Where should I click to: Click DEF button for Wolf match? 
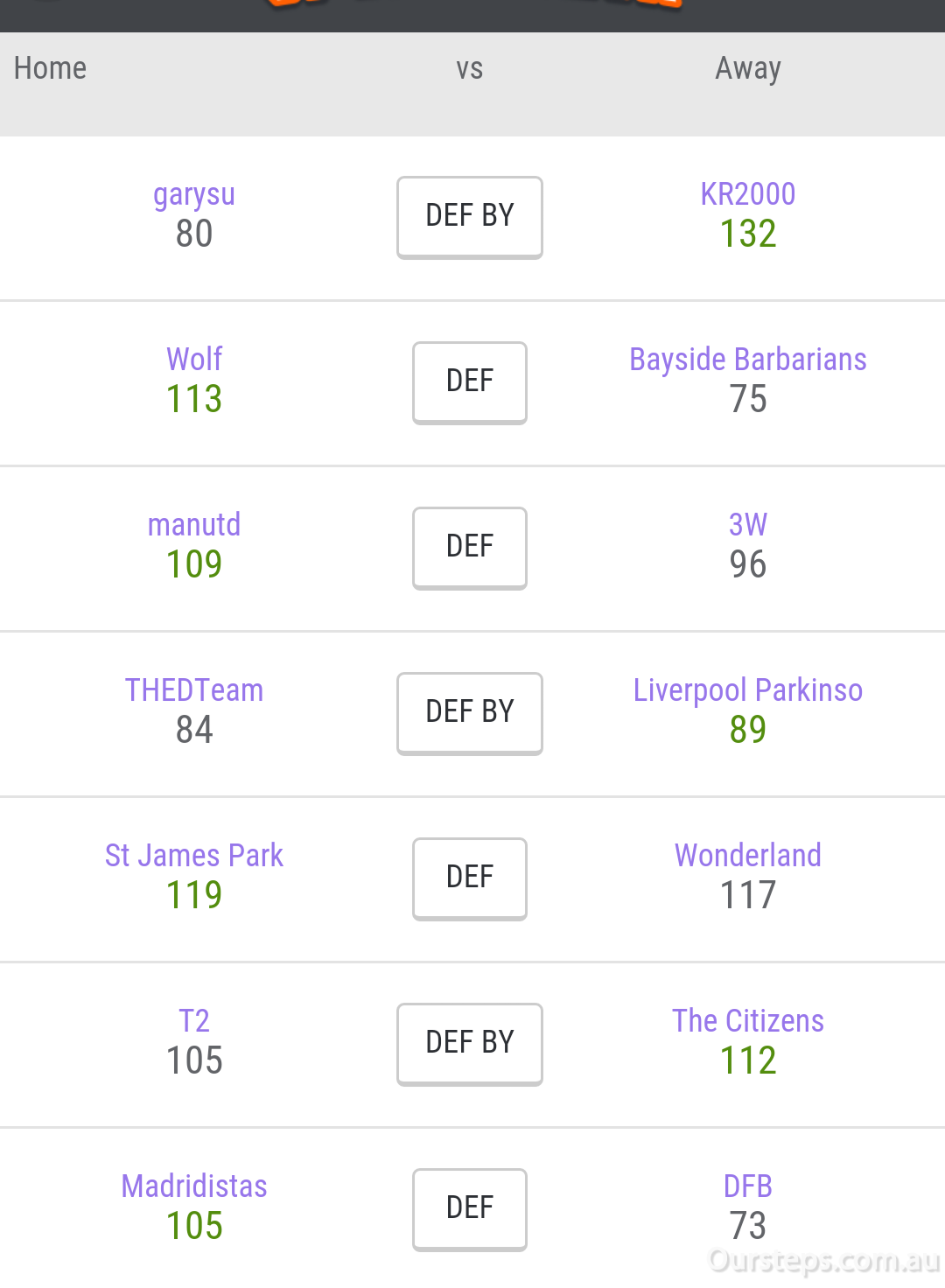coord(470,382)
